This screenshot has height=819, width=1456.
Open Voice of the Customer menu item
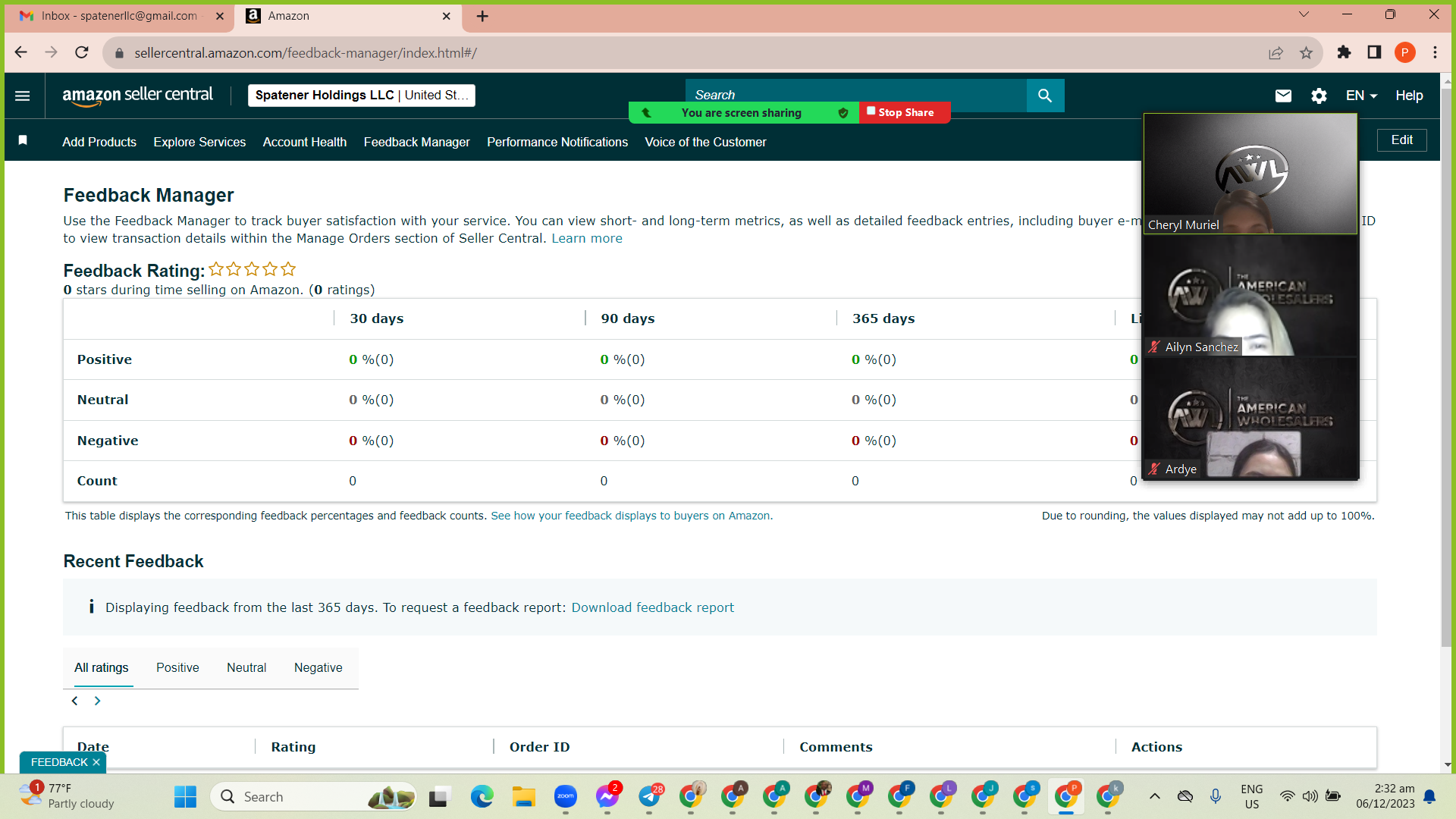705,142
